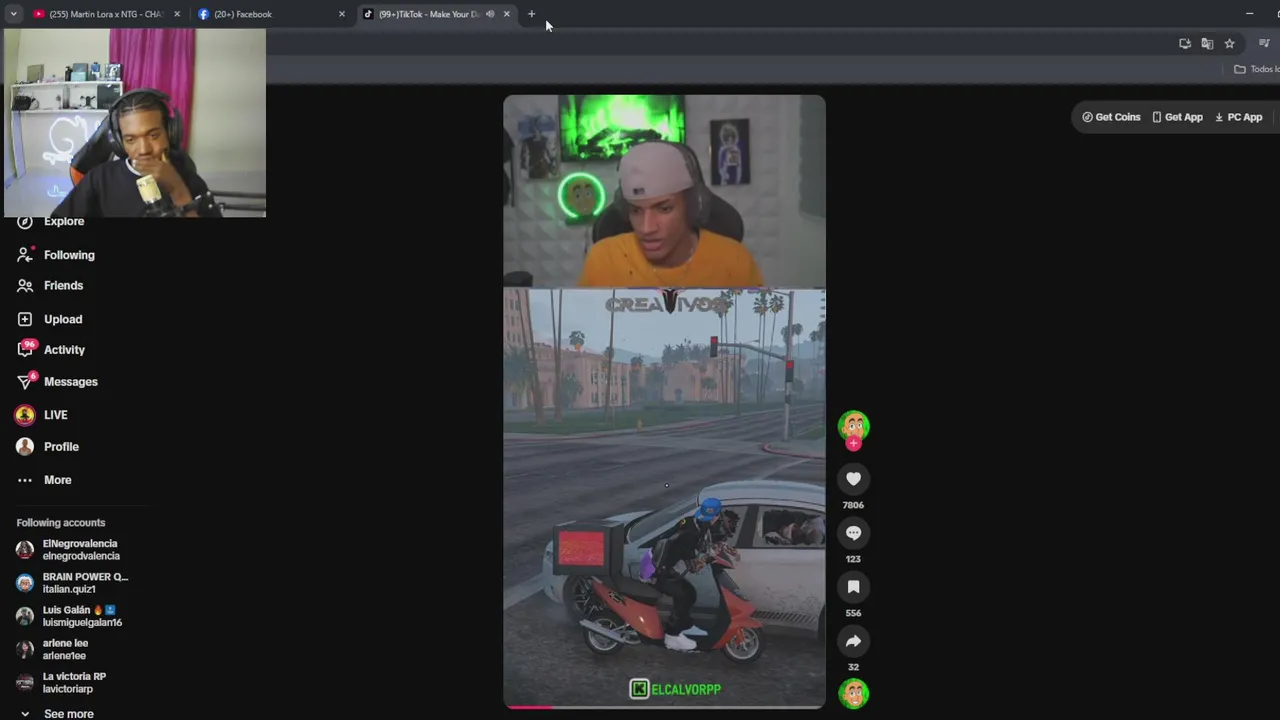Switch to the Martin Lora x NTG YouTube tab
Image resolution: width=1280 pixels, height=720 pixels.
coord(107,14)
